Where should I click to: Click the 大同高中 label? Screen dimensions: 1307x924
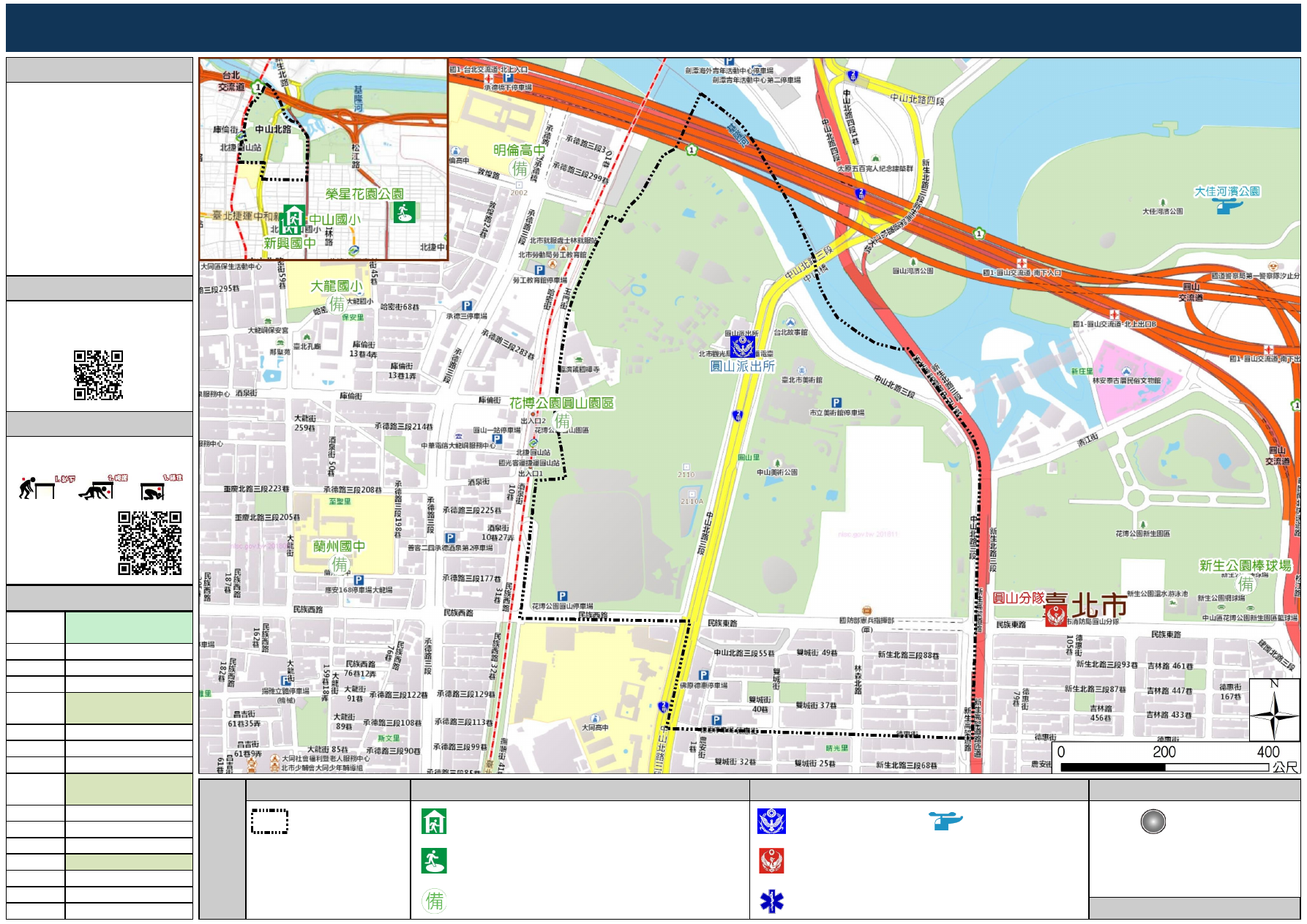click(x=595, y=728)
